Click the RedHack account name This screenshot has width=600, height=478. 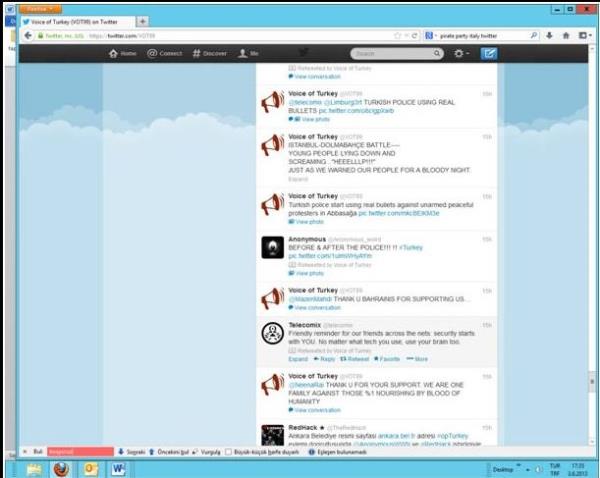[x=303, y=427]
